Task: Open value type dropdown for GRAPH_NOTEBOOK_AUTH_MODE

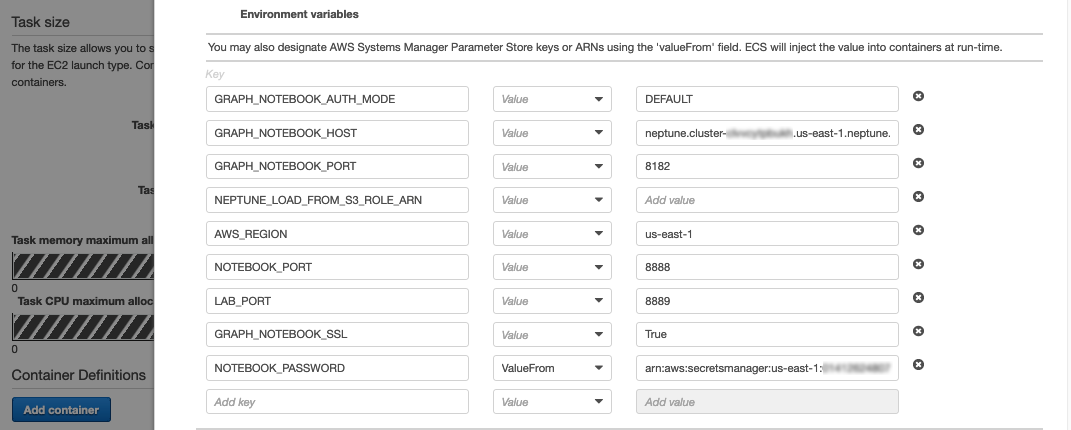Action: coord(551,99)
